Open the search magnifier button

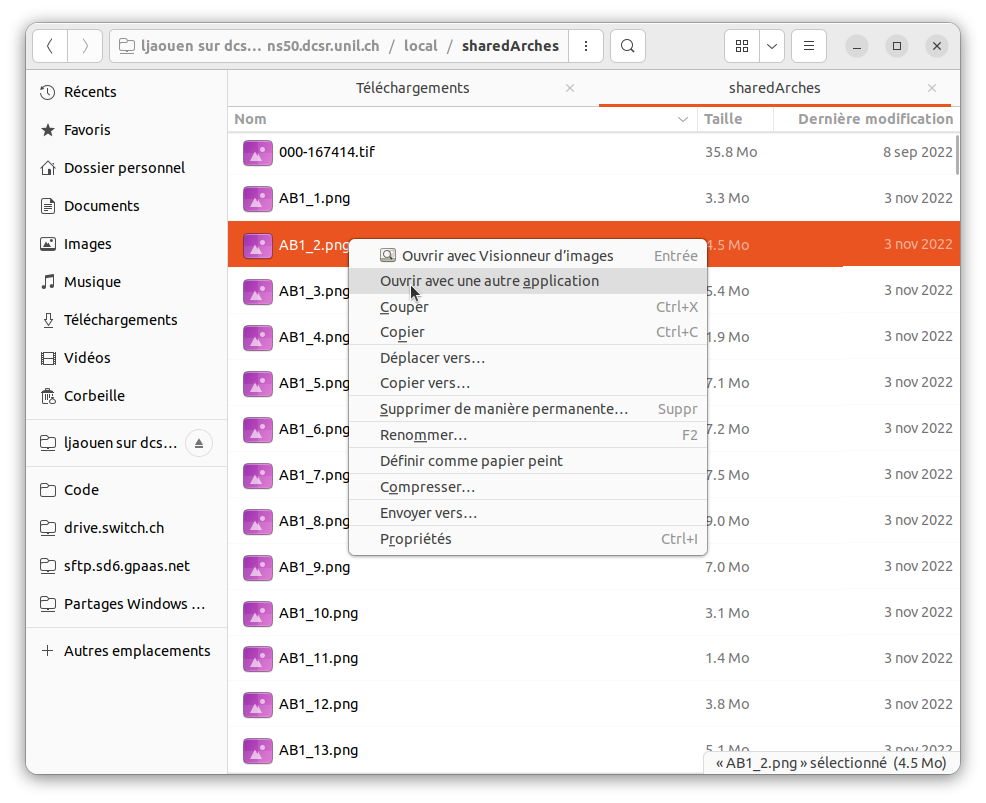click(x=627, y=46)
